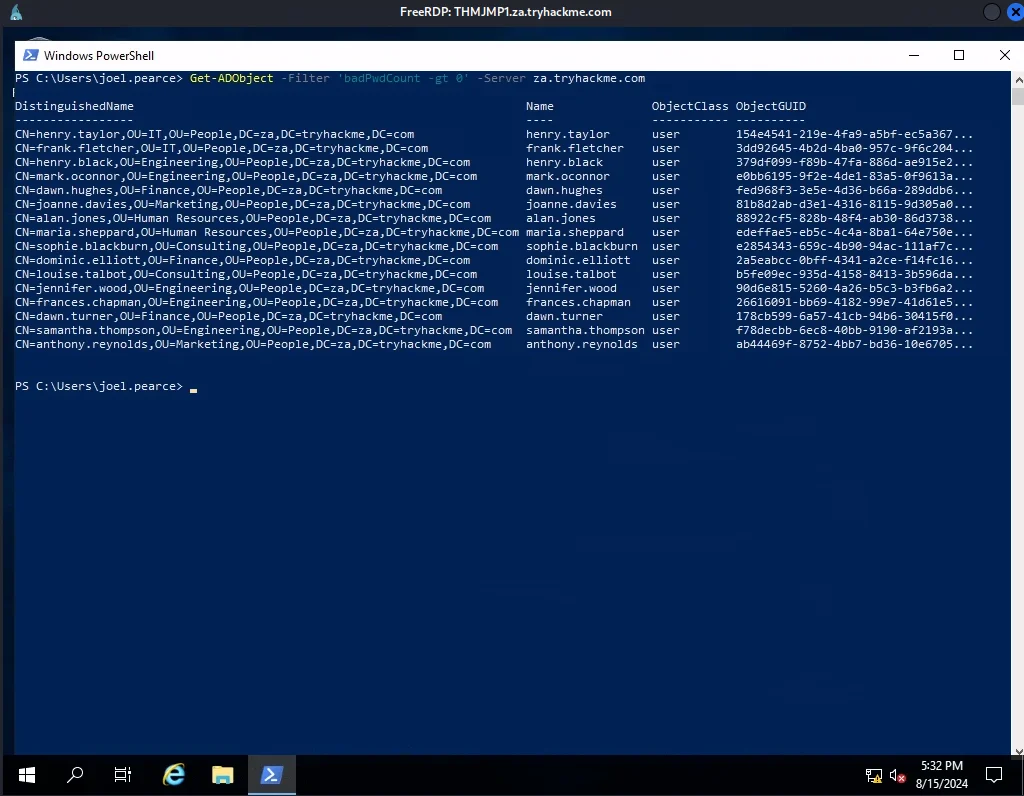Screen dimensions: 1024x796
Task: Click GUID starting 379df099-f89b
Action: coord(854,162)
